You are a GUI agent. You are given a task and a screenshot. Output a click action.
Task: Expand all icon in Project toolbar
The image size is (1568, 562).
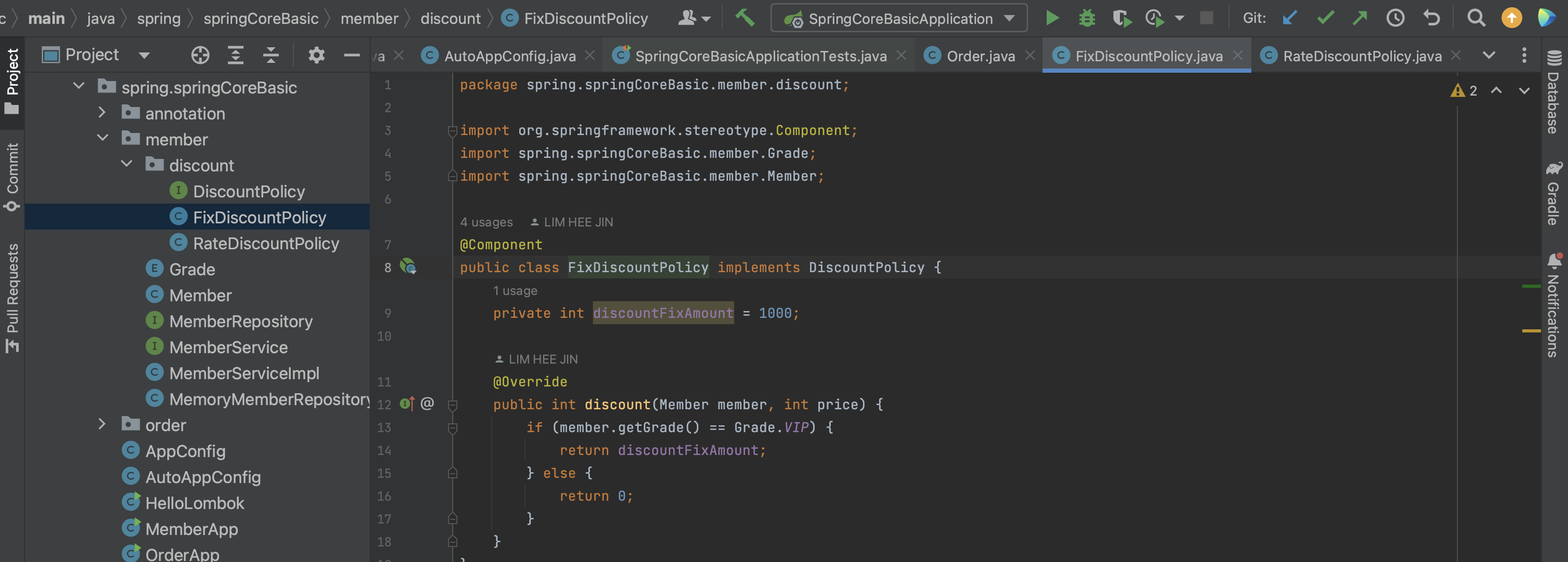tap(235, 56)
